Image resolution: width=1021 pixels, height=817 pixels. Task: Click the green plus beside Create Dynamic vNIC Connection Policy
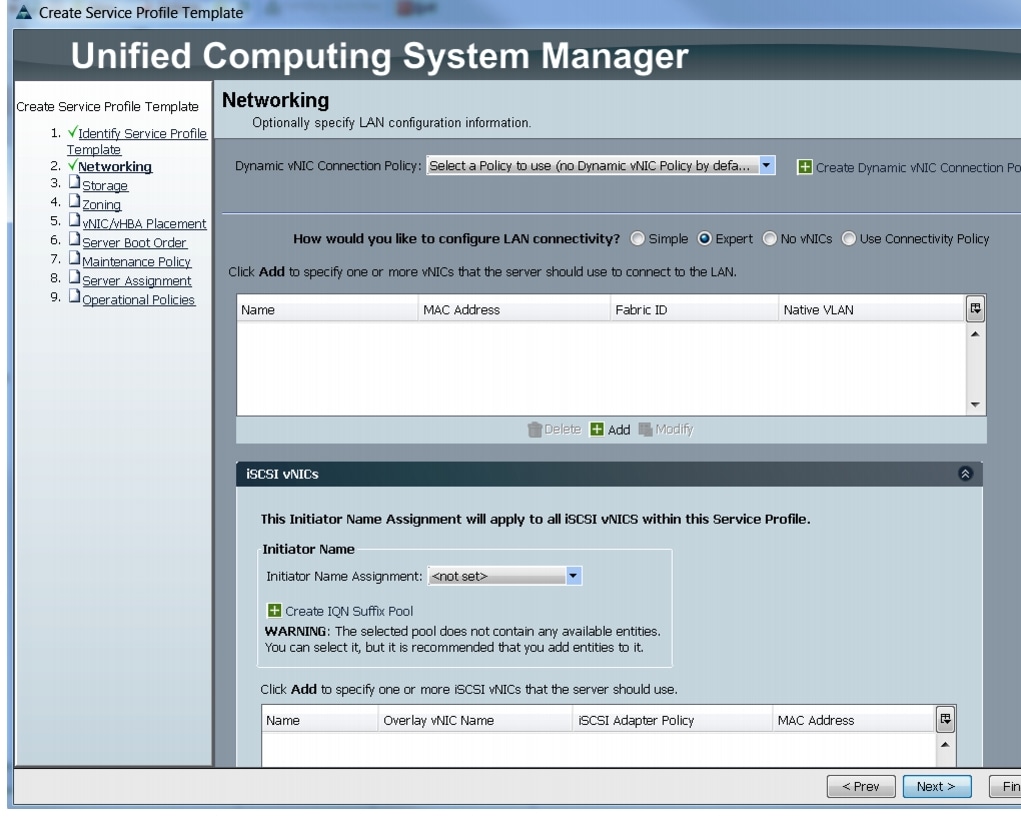[805, 167]
